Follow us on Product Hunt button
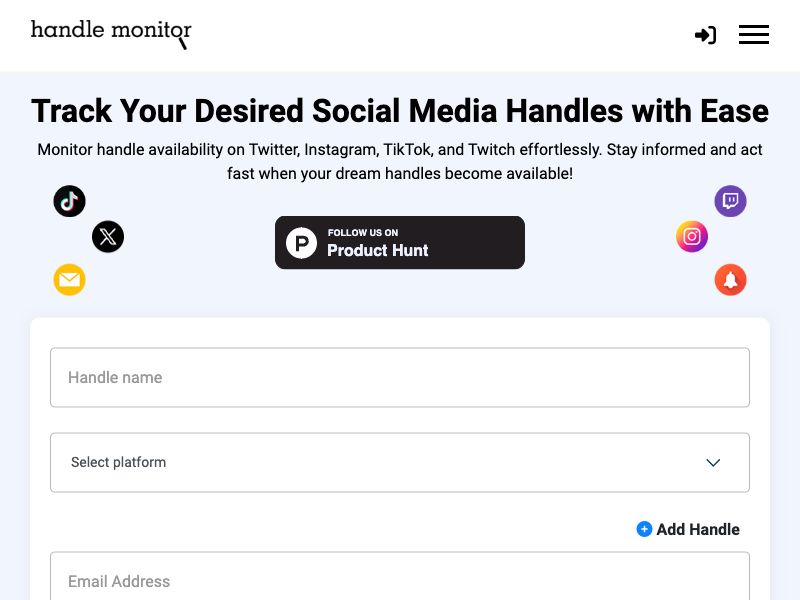The width and height of the screenshot is (800, 600). [x=400, y=242]
